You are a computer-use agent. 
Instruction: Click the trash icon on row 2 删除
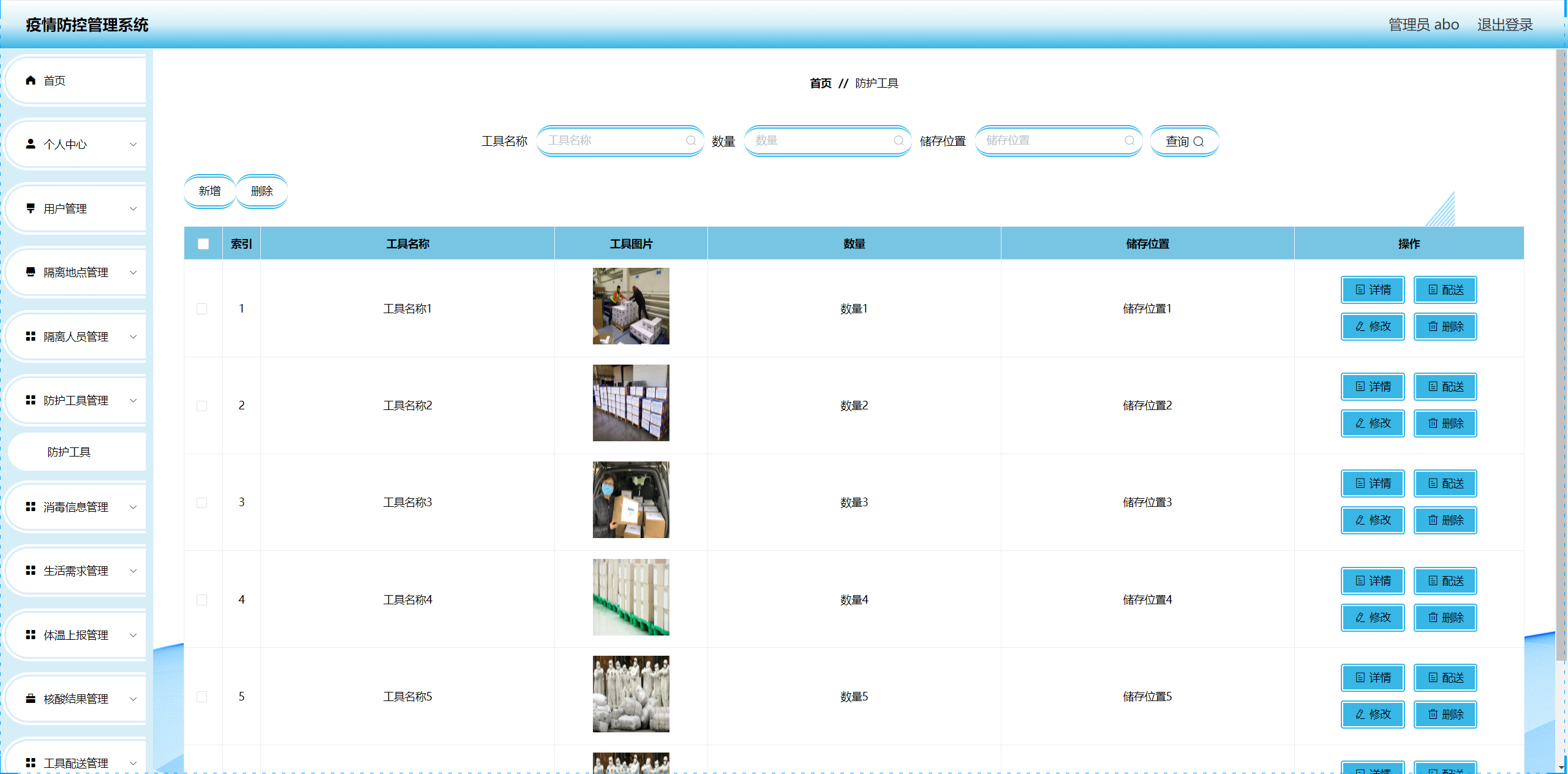point(1433,423)
